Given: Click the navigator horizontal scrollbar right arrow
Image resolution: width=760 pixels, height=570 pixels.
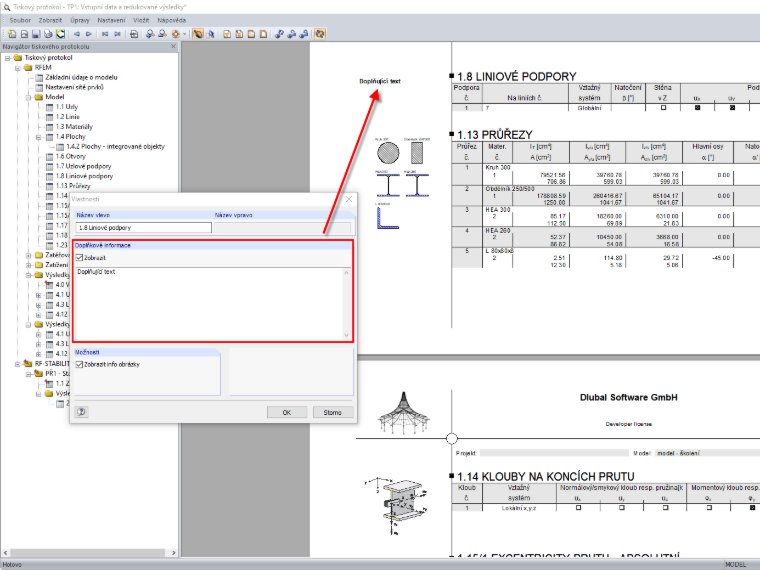Looking at the screenshot, I should (x=174, y=553).
